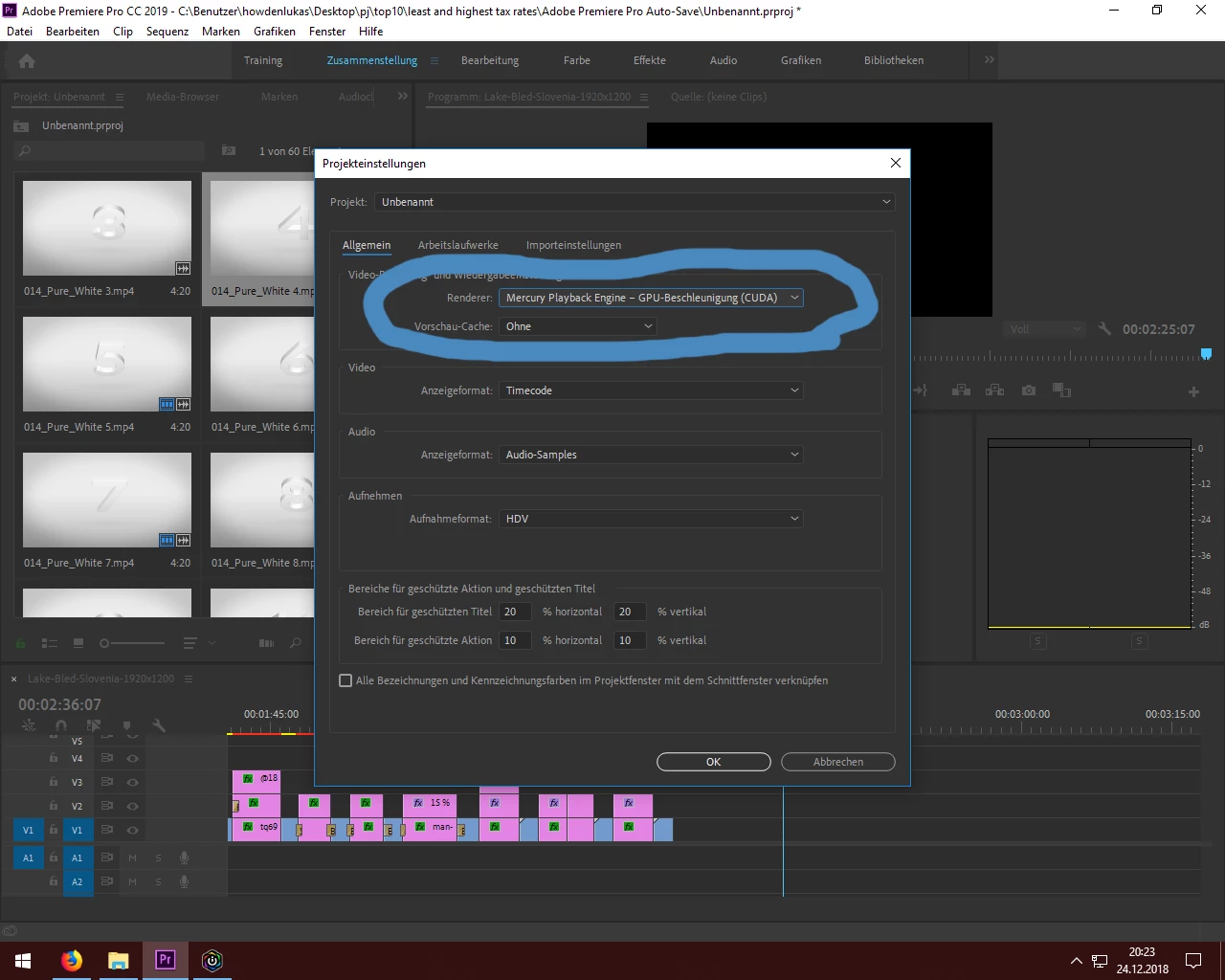Image resolution: width=1225 pixels, height=980 pixels.
Task: Edit title safe horizontal percent field
Action: [515, 612]
